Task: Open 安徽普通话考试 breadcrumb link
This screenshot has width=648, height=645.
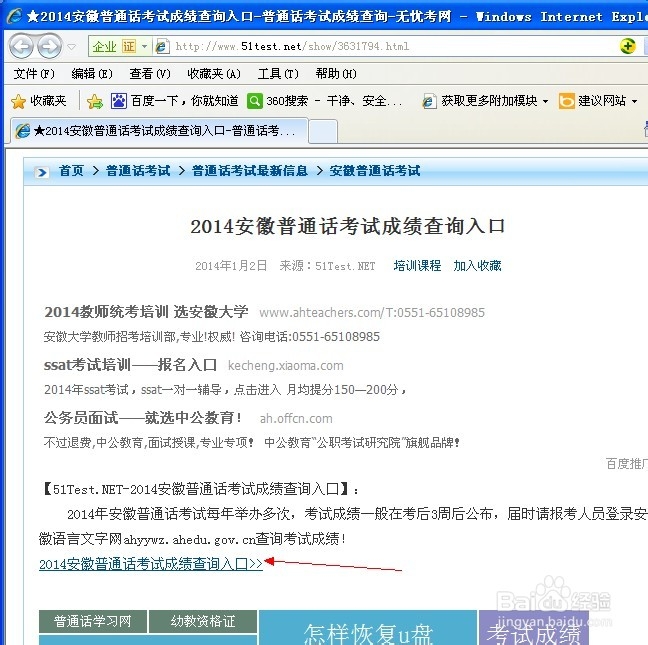Action: (374, 171)
